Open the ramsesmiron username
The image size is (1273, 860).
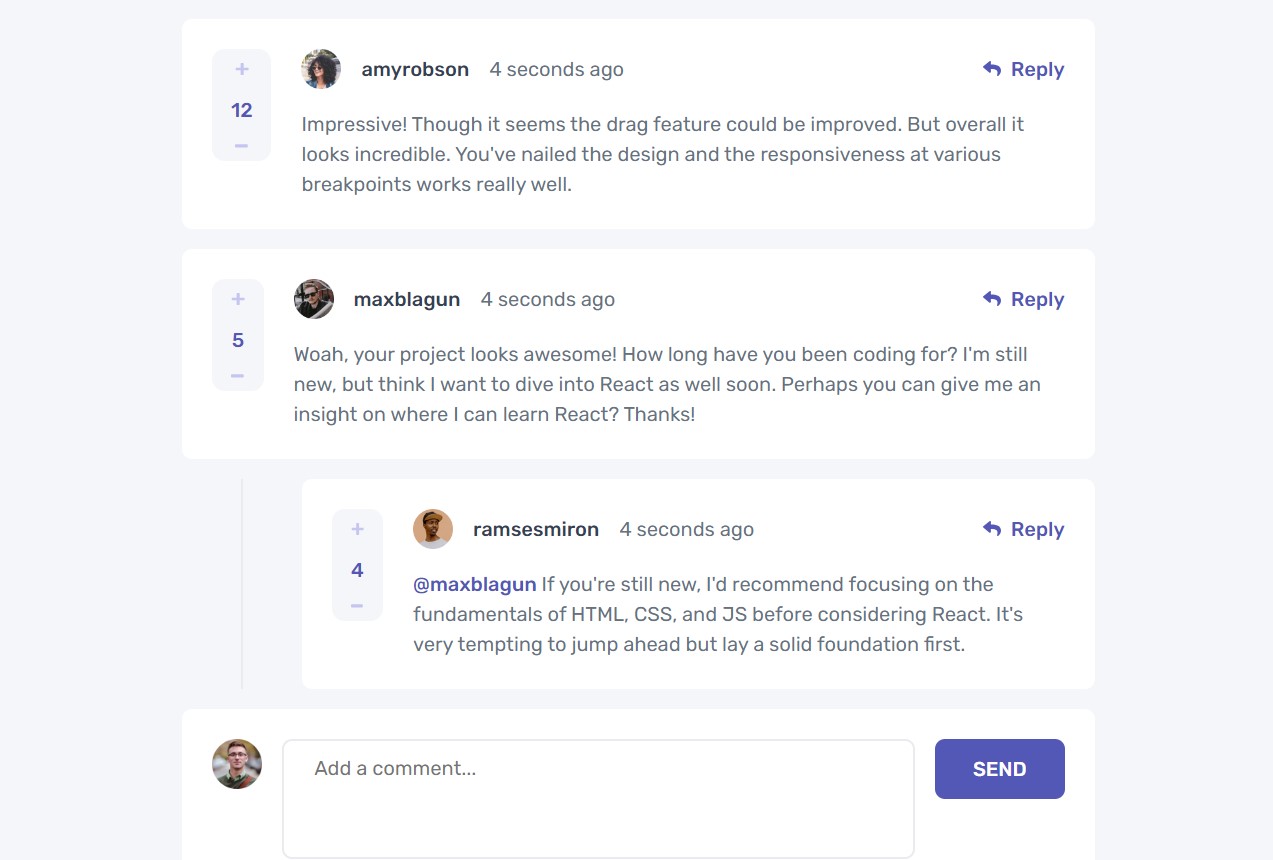click(x=536, y=530)
